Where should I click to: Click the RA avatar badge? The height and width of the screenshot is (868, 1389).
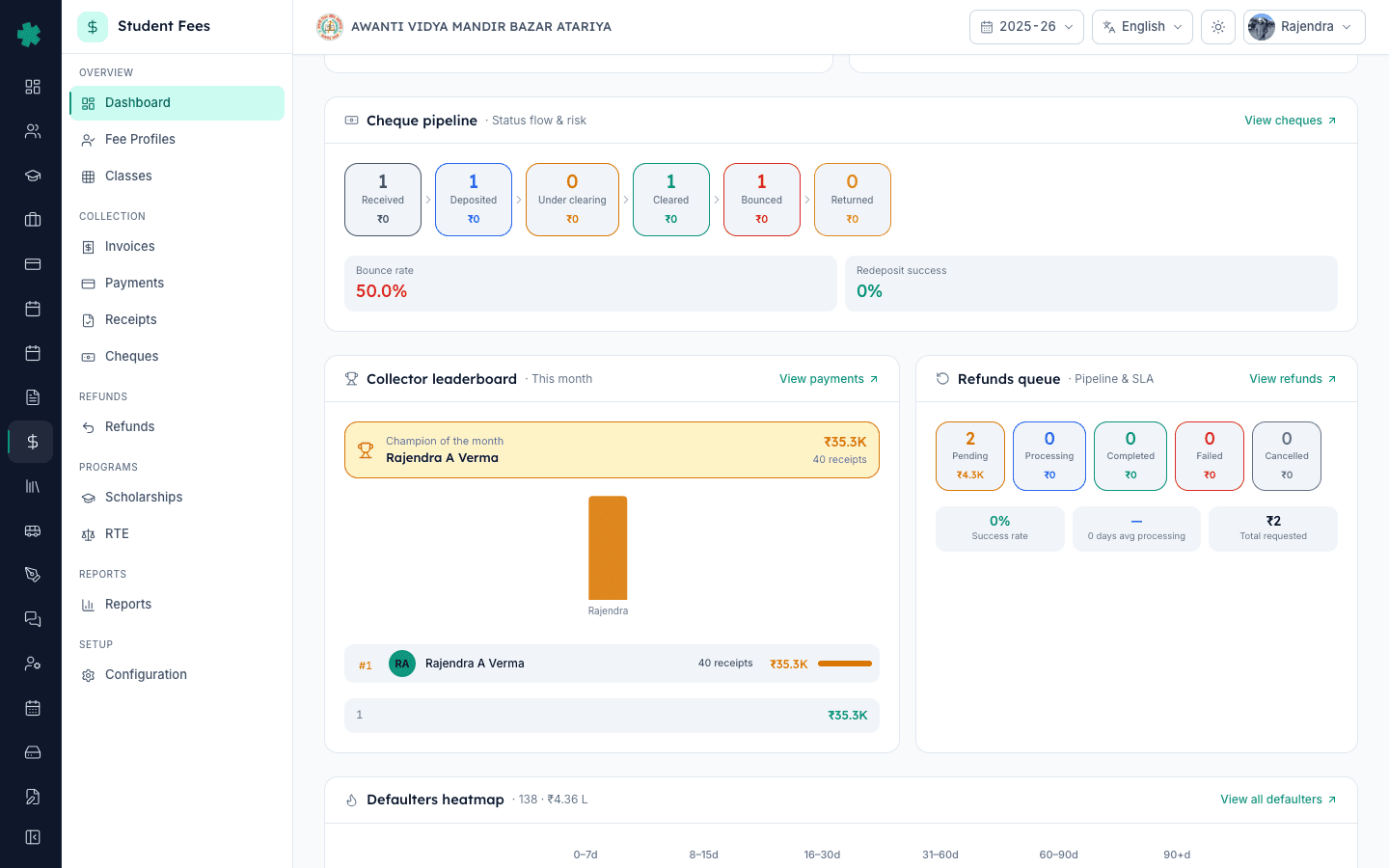coord(402,664)
